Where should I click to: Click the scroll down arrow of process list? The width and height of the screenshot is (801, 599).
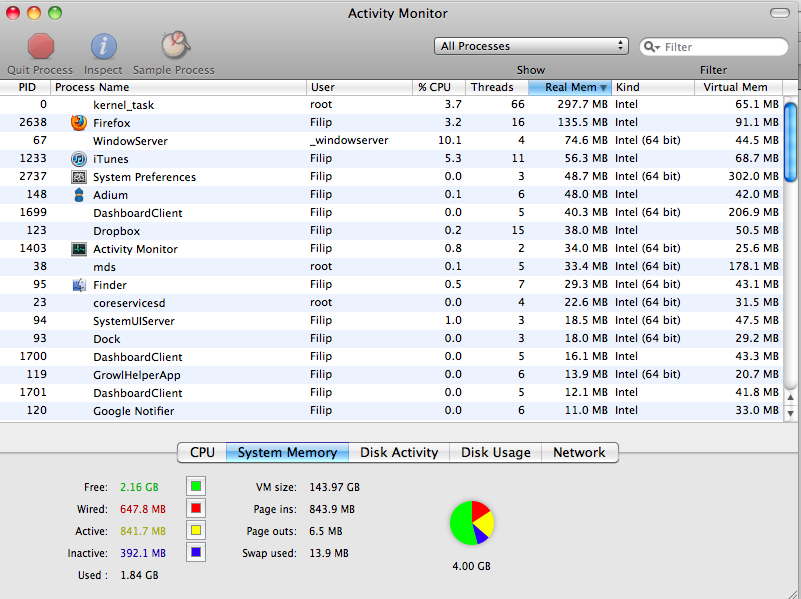(x=790, y=413)
